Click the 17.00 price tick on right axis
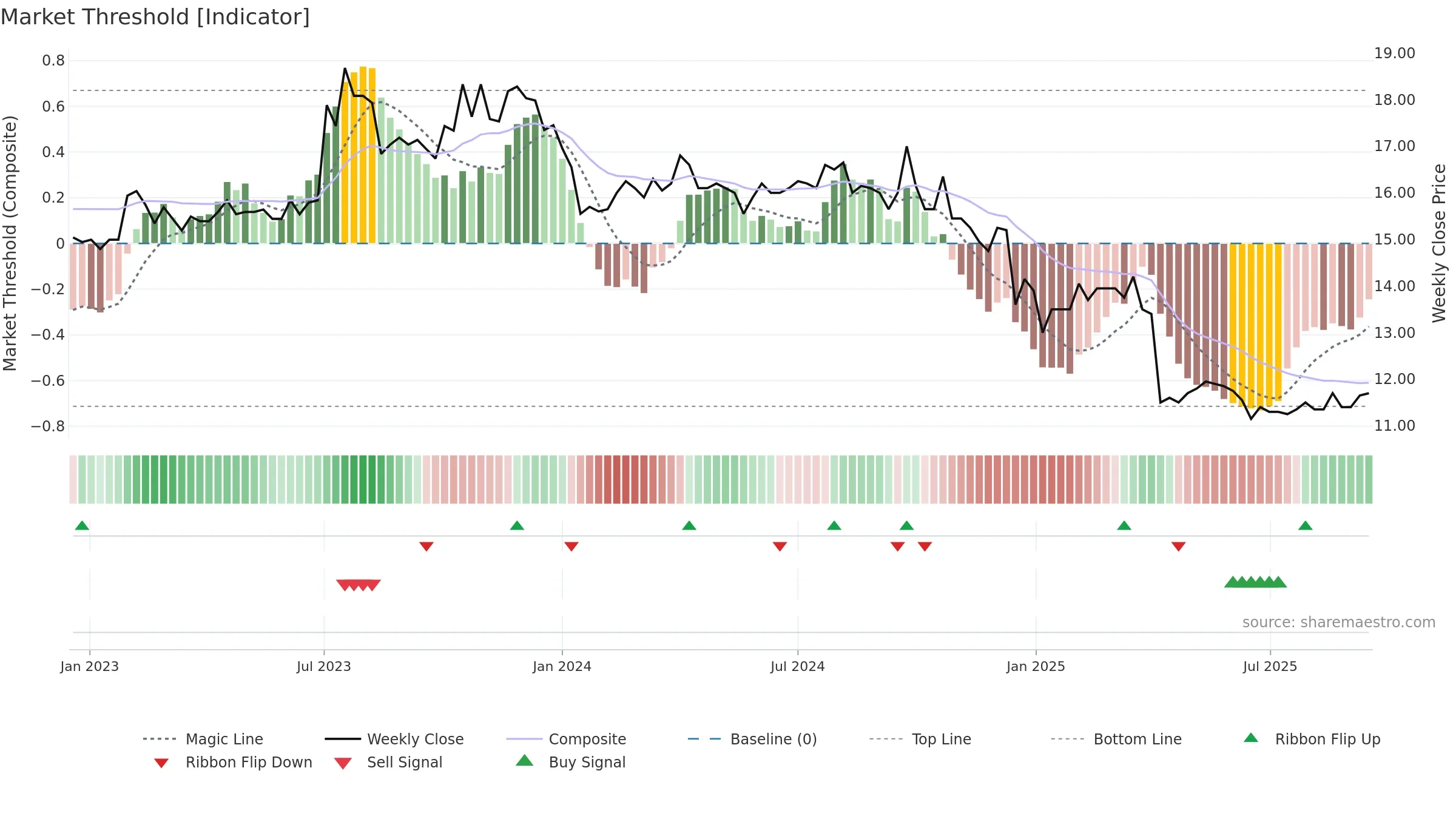The height and width of the screenshot is (819, 1456). [x=1395, y=146]
